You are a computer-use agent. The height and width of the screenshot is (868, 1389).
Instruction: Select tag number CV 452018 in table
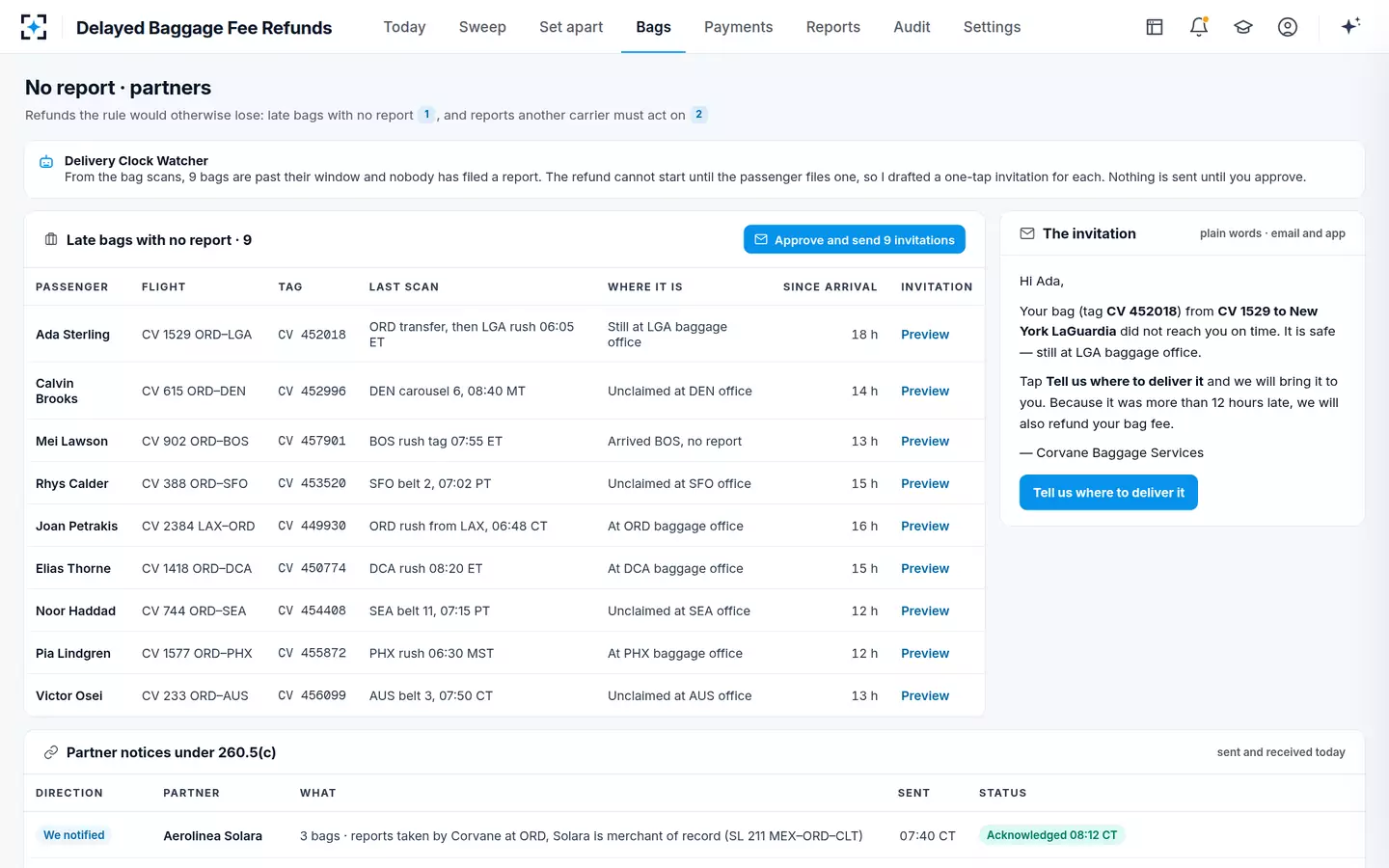[x=312, y=335]
